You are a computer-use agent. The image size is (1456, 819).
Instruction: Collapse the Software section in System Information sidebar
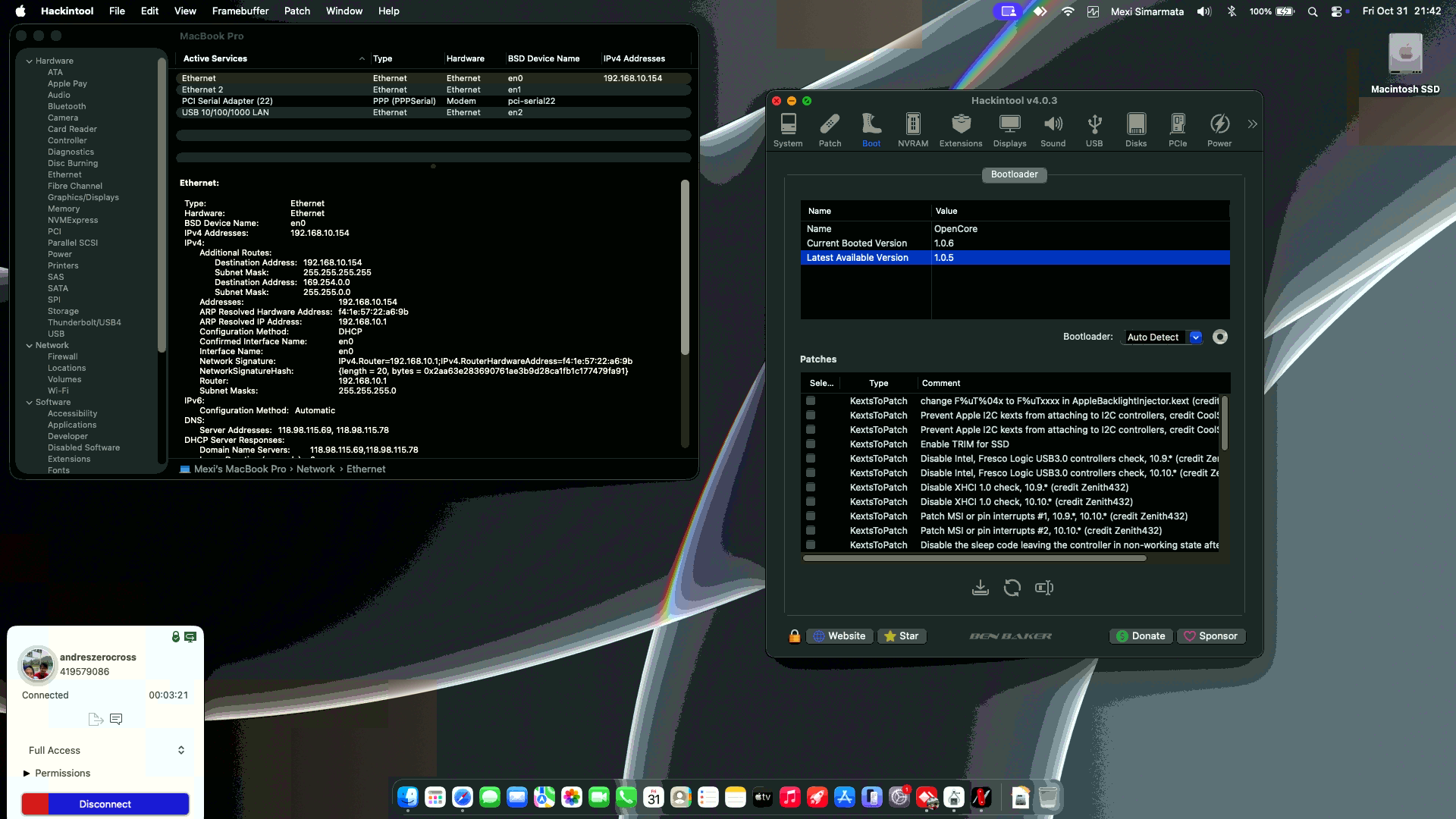click(x=29, y=402)
